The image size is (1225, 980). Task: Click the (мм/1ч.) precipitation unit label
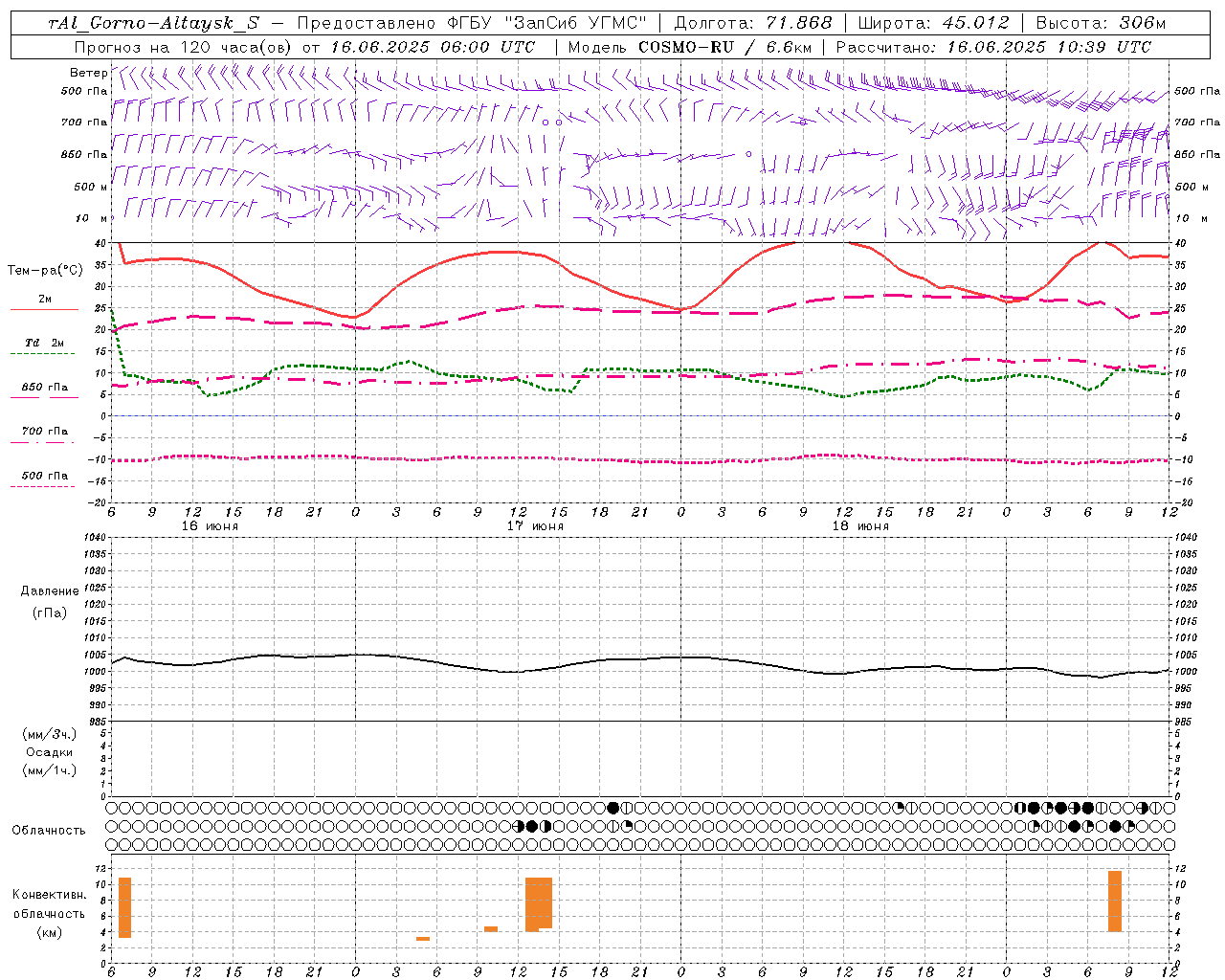50,770
